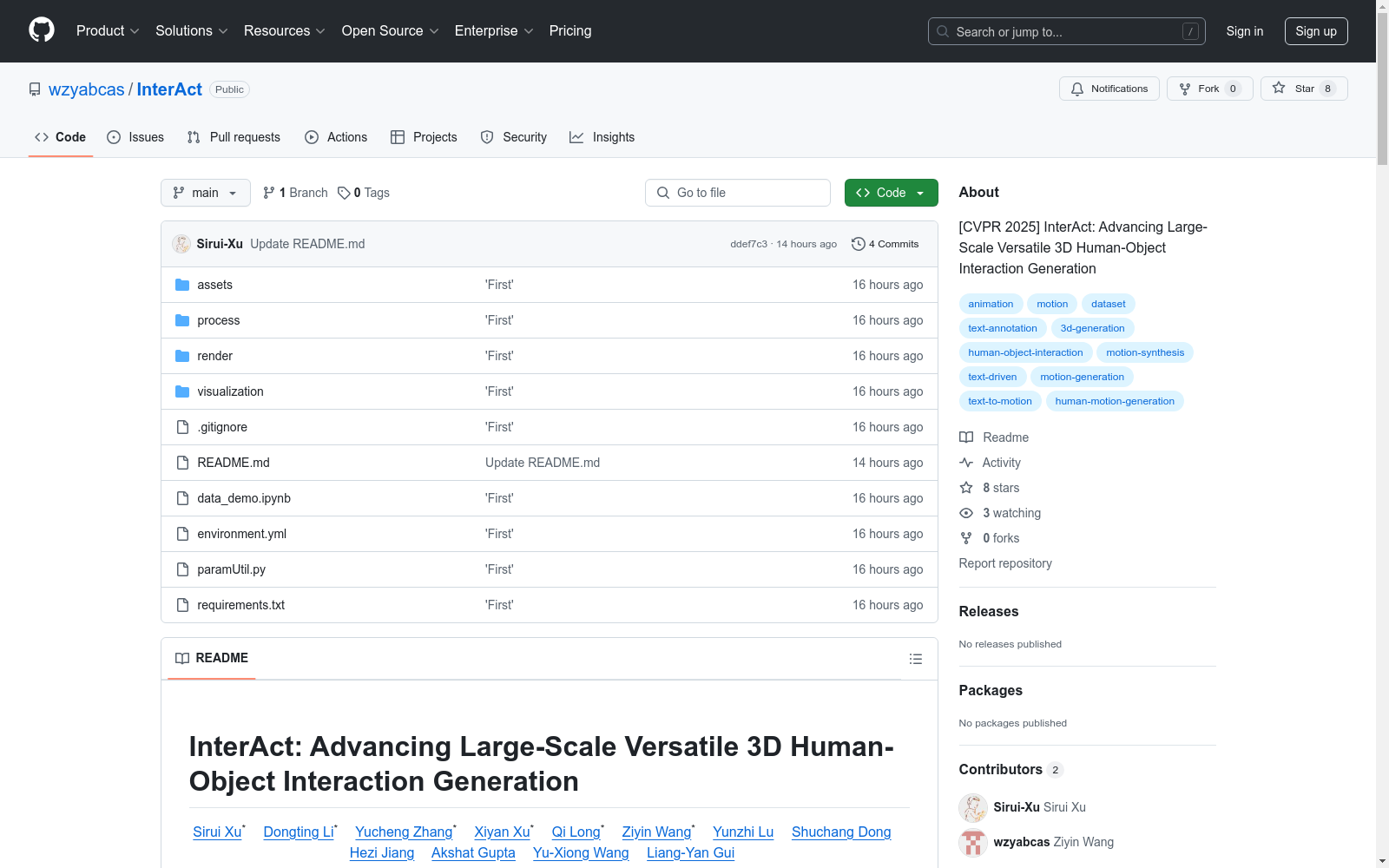This screenshot has height=868, width=1389.
Task: Click the .gitignore file icon
Action: click(x=182, y=427)
